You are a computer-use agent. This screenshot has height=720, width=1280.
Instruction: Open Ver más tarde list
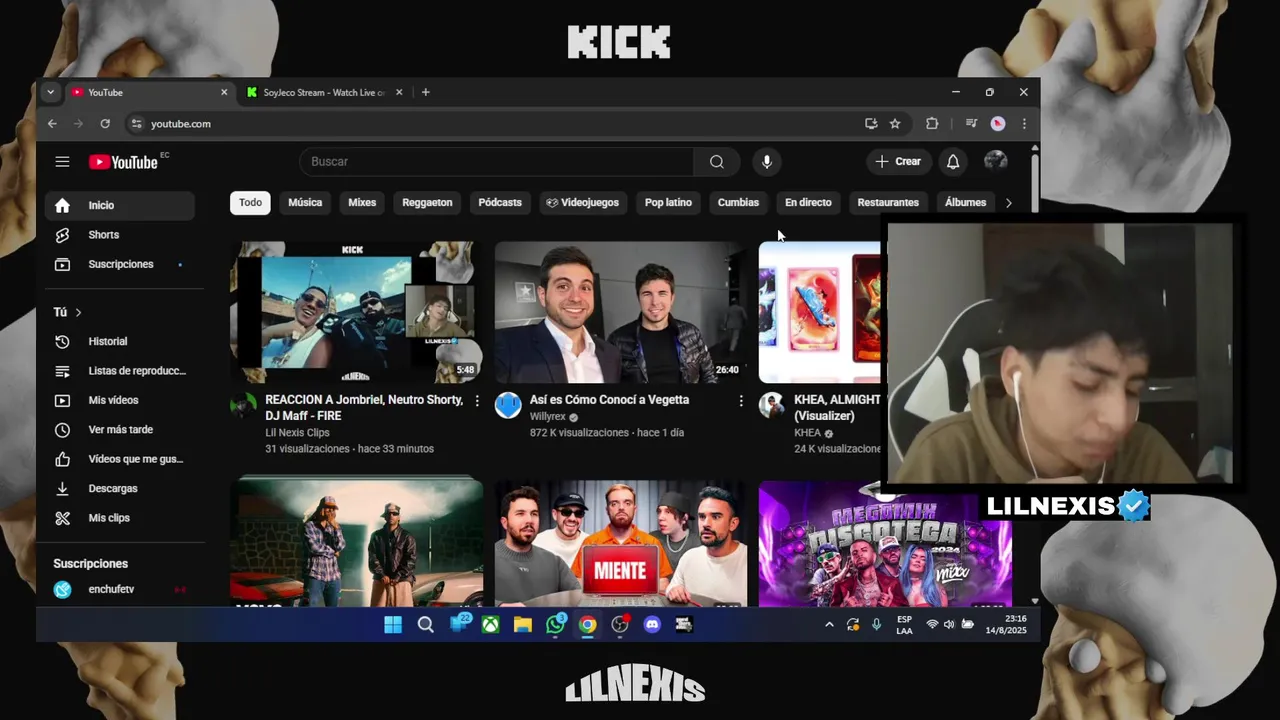tap(120, 430)
